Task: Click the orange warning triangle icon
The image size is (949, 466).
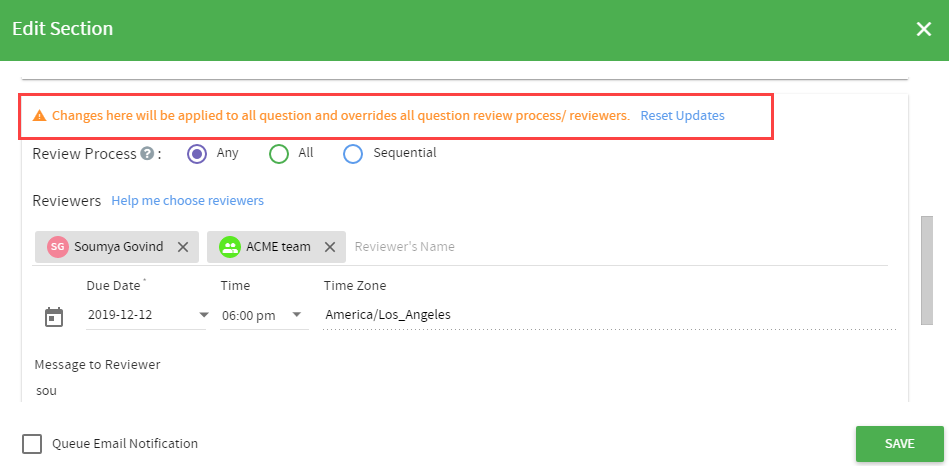Action: pyautogui.click(x=39, y=116)
